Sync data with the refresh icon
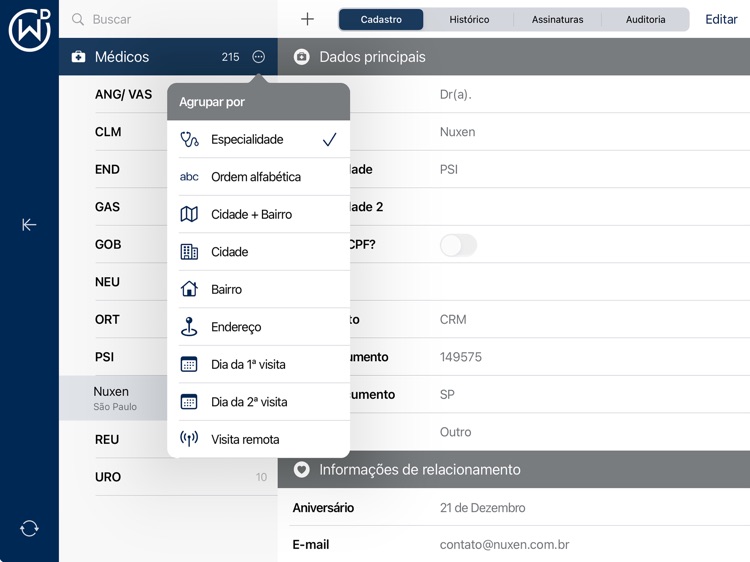The image size is (750, 562). tap(29, 529)
